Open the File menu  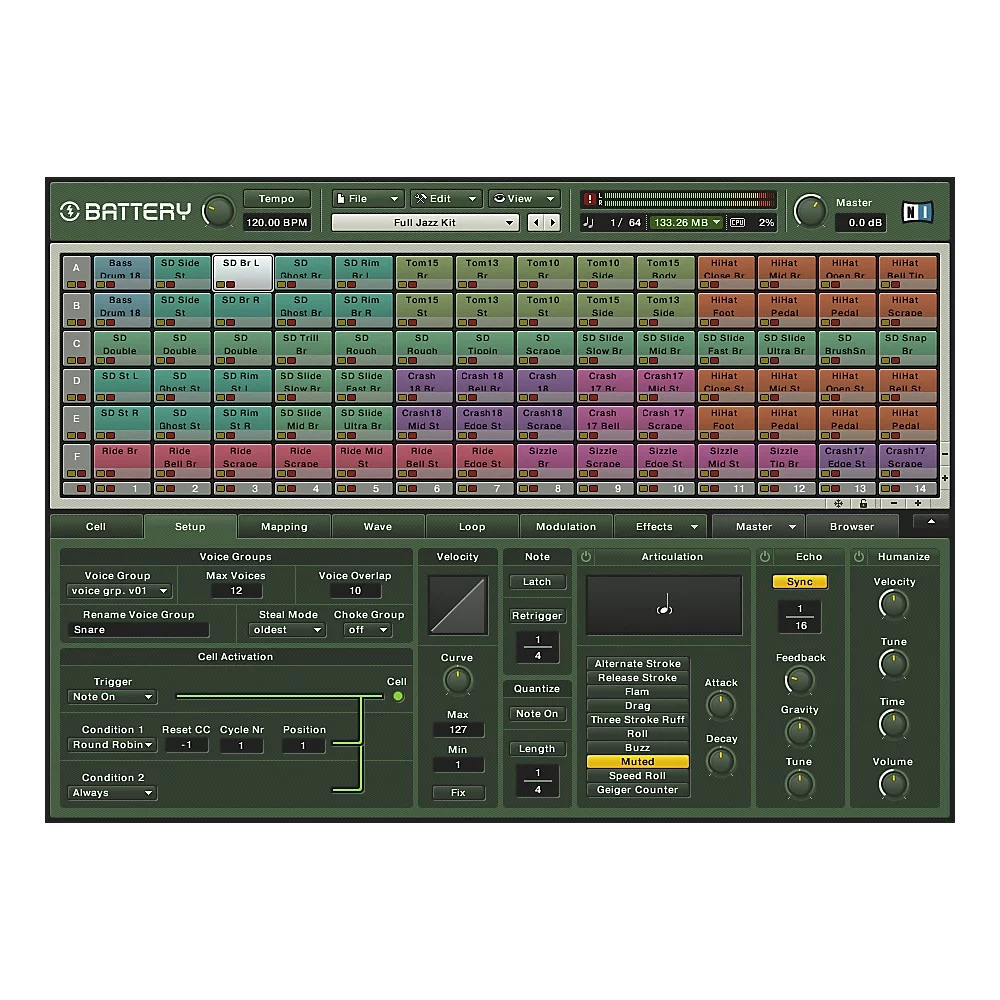[x=367, y=199]
